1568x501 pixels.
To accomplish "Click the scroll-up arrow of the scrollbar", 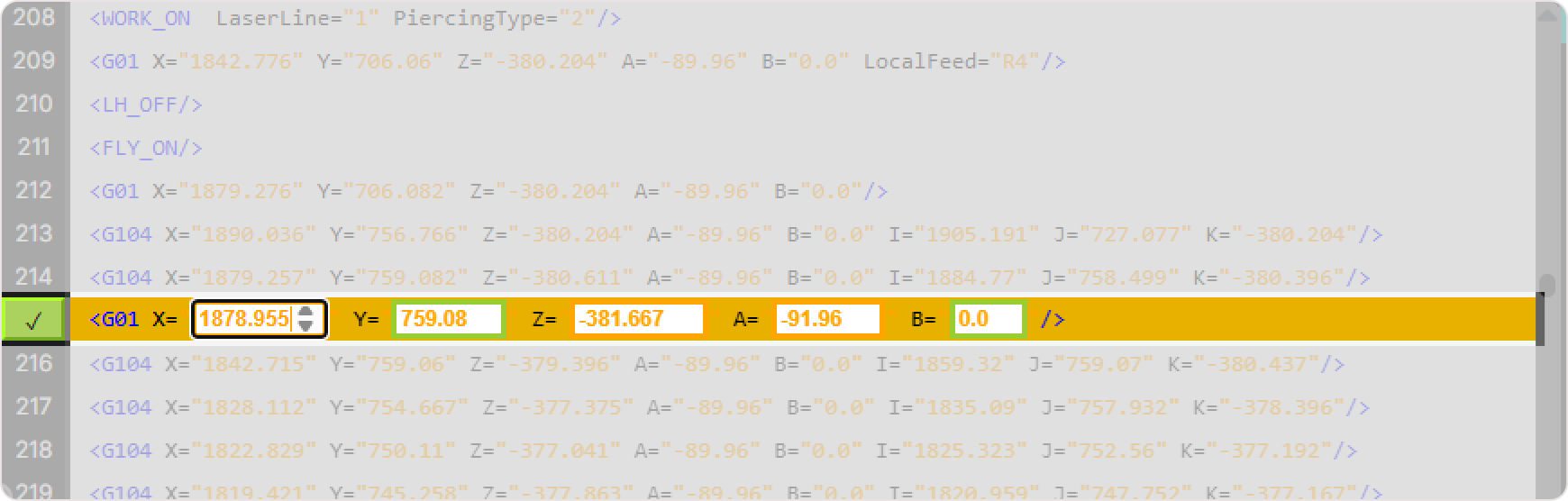I will point(1547,14).
